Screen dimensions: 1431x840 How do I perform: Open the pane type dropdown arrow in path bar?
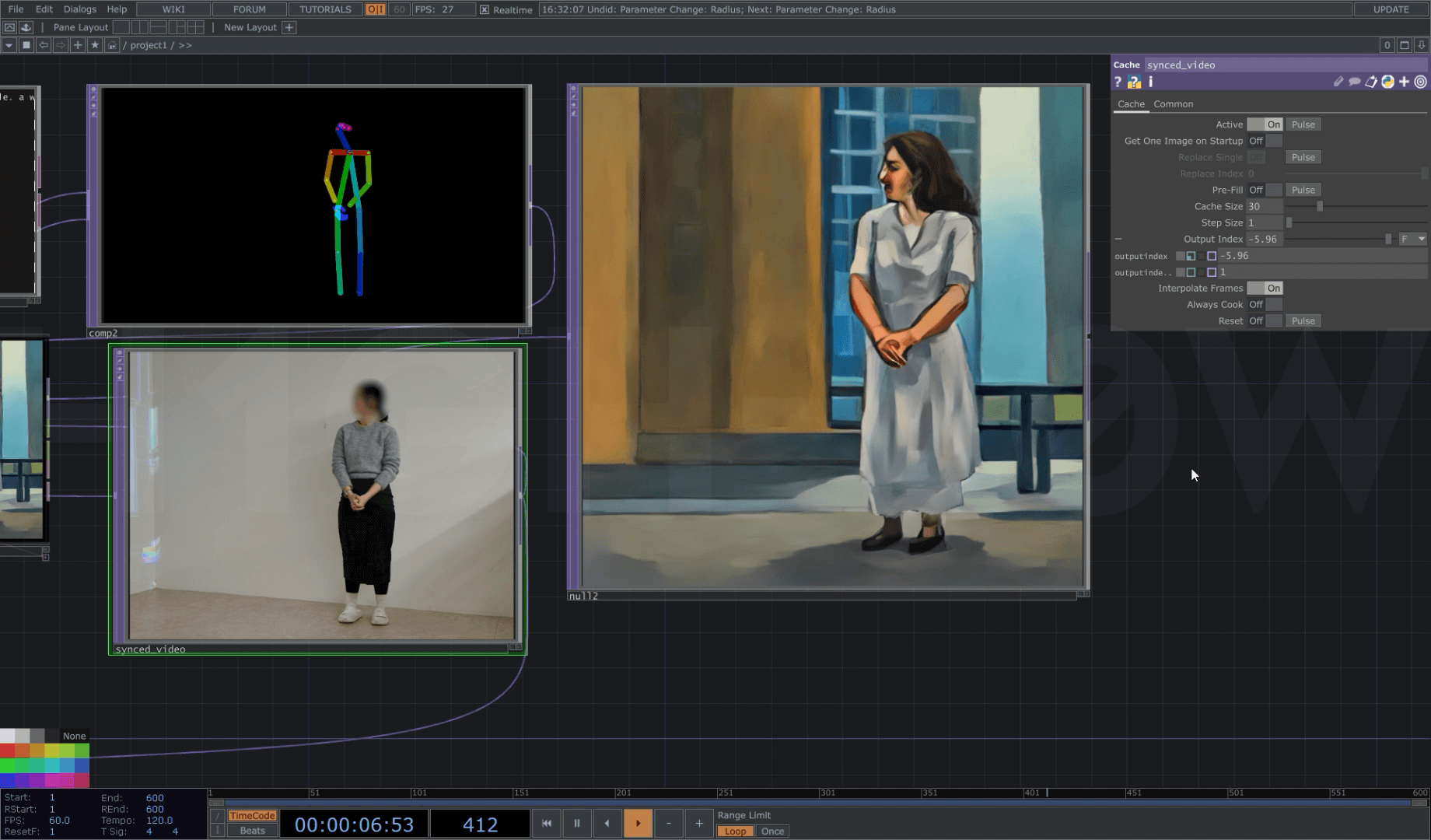[9, 45]
